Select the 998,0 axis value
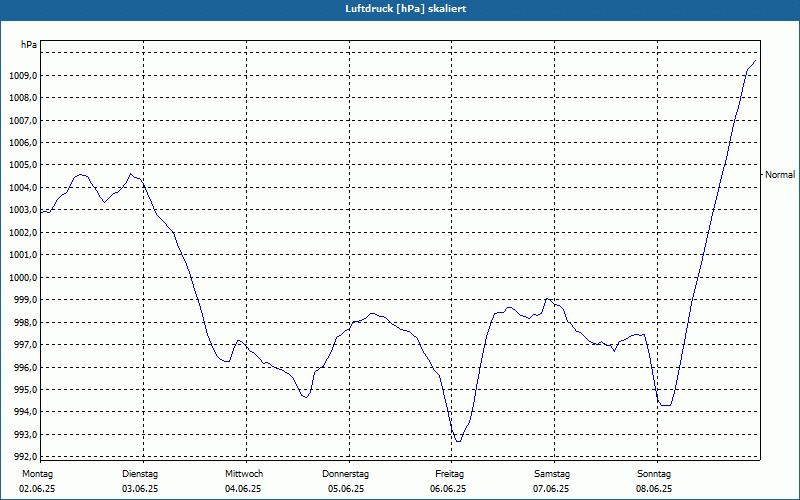This screenshot has height=500, width=800. 25,322
